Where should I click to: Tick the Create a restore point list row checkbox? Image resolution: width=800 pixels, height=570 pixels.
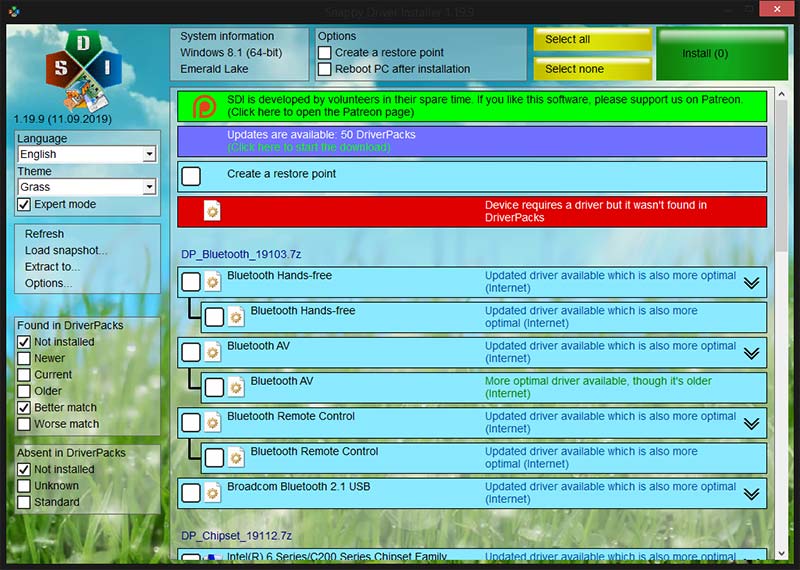(x=191, y=176)
